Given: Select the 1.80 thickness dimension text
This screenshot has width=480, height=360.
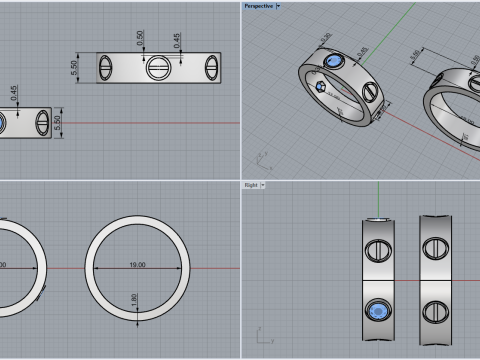Looking at the screenshot, I should click(134, 299).
